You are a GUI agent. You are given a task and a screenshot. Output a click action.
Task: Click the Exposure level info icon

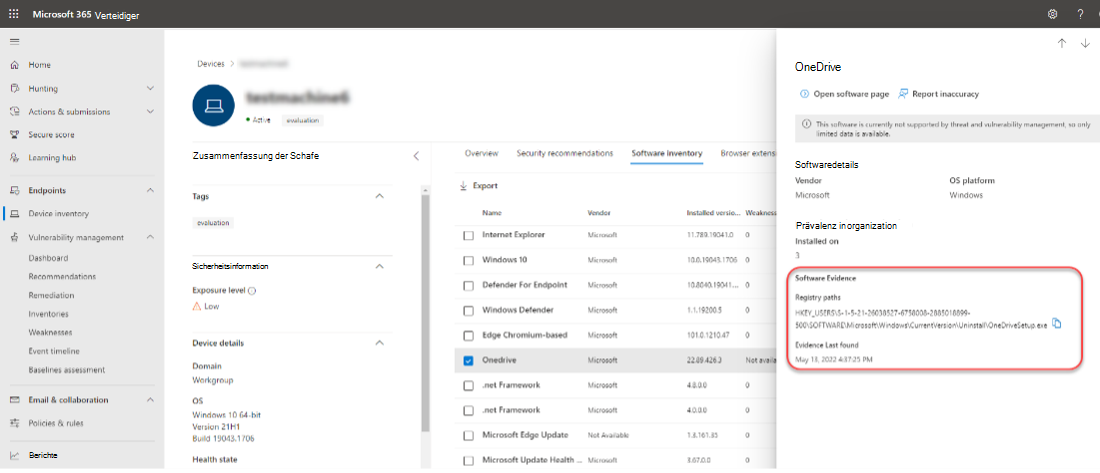(252, 291)
